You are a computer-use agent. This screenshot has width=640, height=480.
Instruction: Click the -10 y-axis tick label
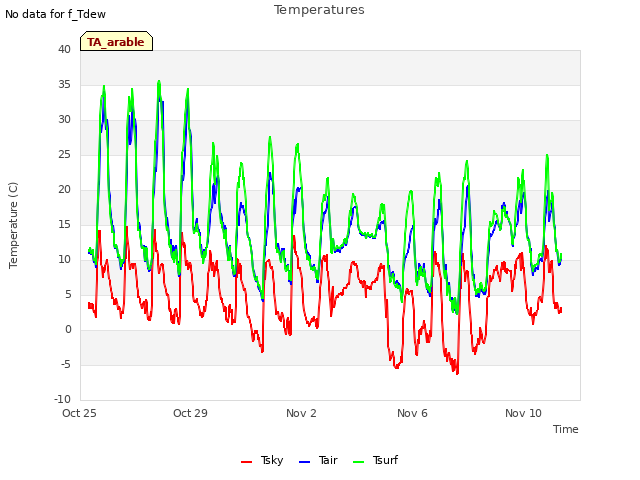point(62,400)
